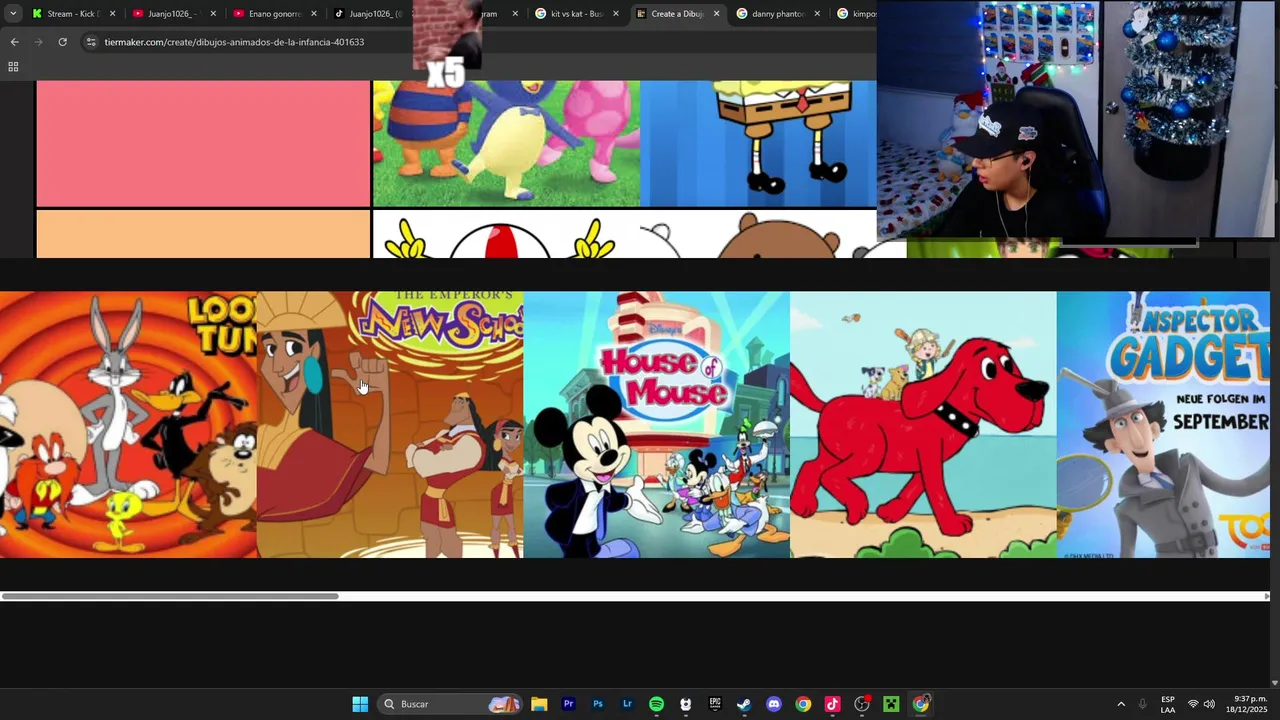This screenshot has width=1280, height=720.
Task: Open OBS Studio from the taskbar
Action: click(x=862, y=704)
